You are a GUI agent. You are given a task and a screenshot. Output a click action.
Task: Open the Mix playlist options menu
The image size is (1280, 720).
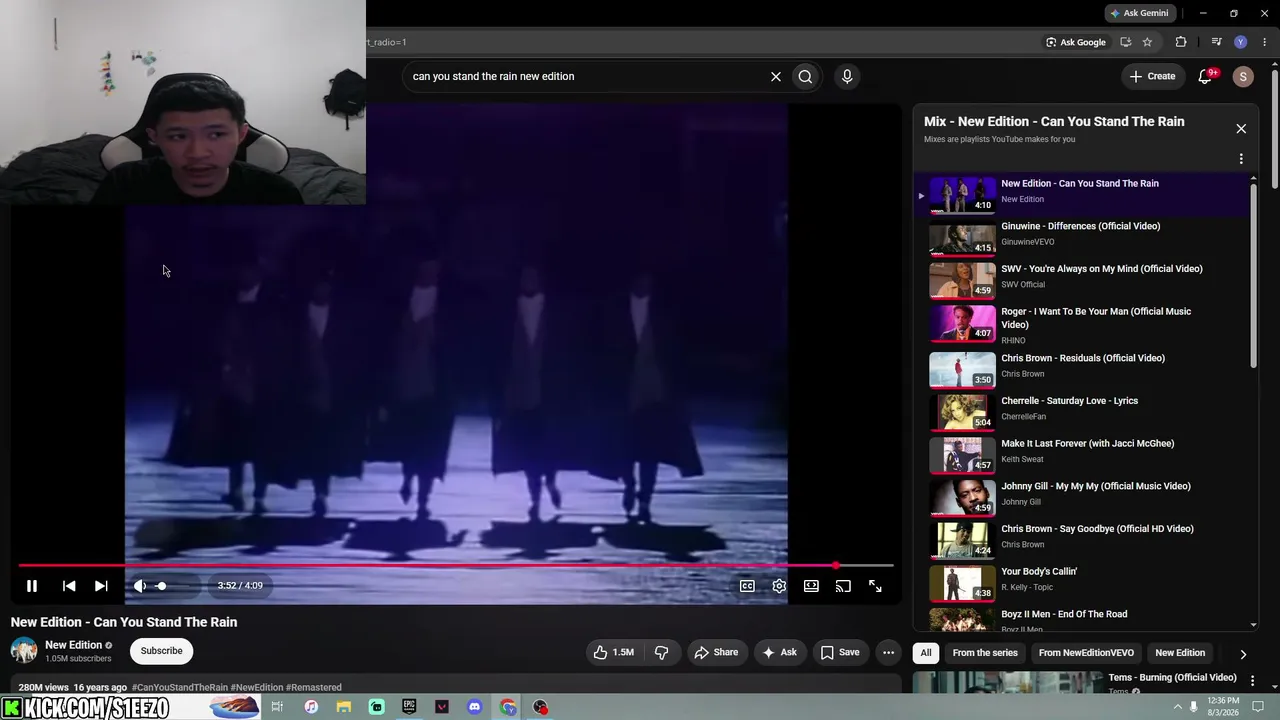(x=1241, y=159)
